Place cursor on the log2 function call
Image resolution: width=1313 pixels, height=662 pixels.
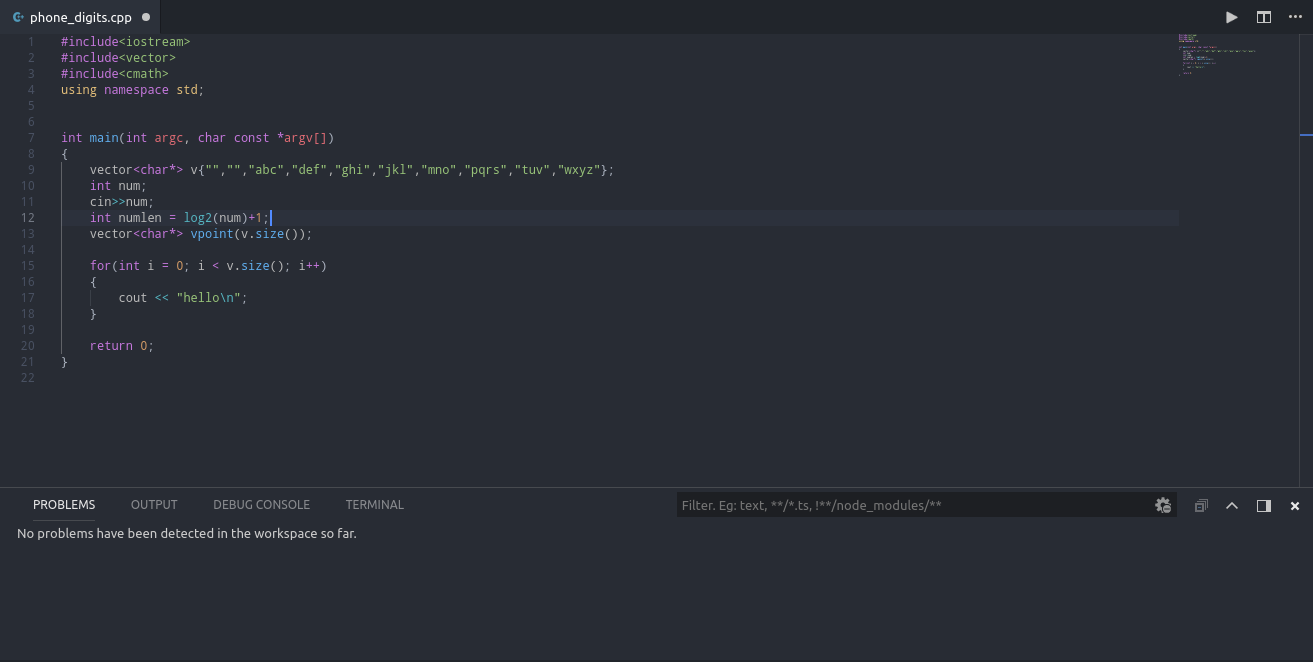197,217
